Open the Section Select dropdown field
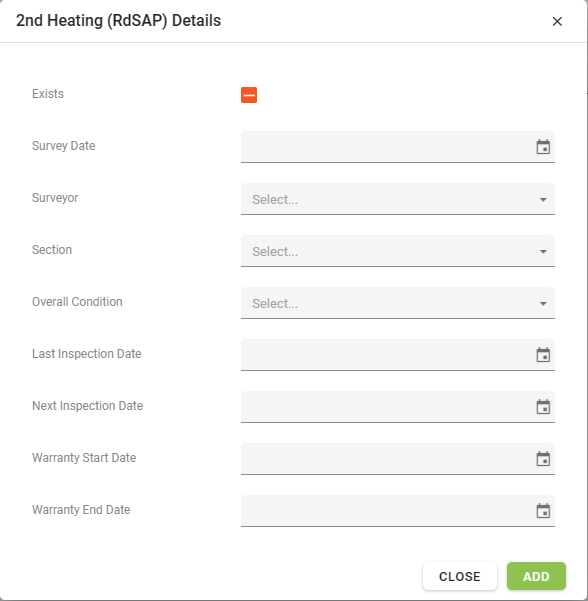 (397, 251)
